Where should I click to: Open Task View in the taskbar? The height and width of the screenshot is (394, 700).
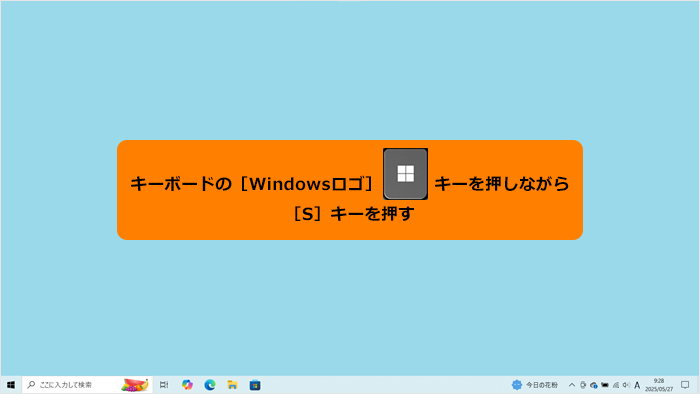164,385
